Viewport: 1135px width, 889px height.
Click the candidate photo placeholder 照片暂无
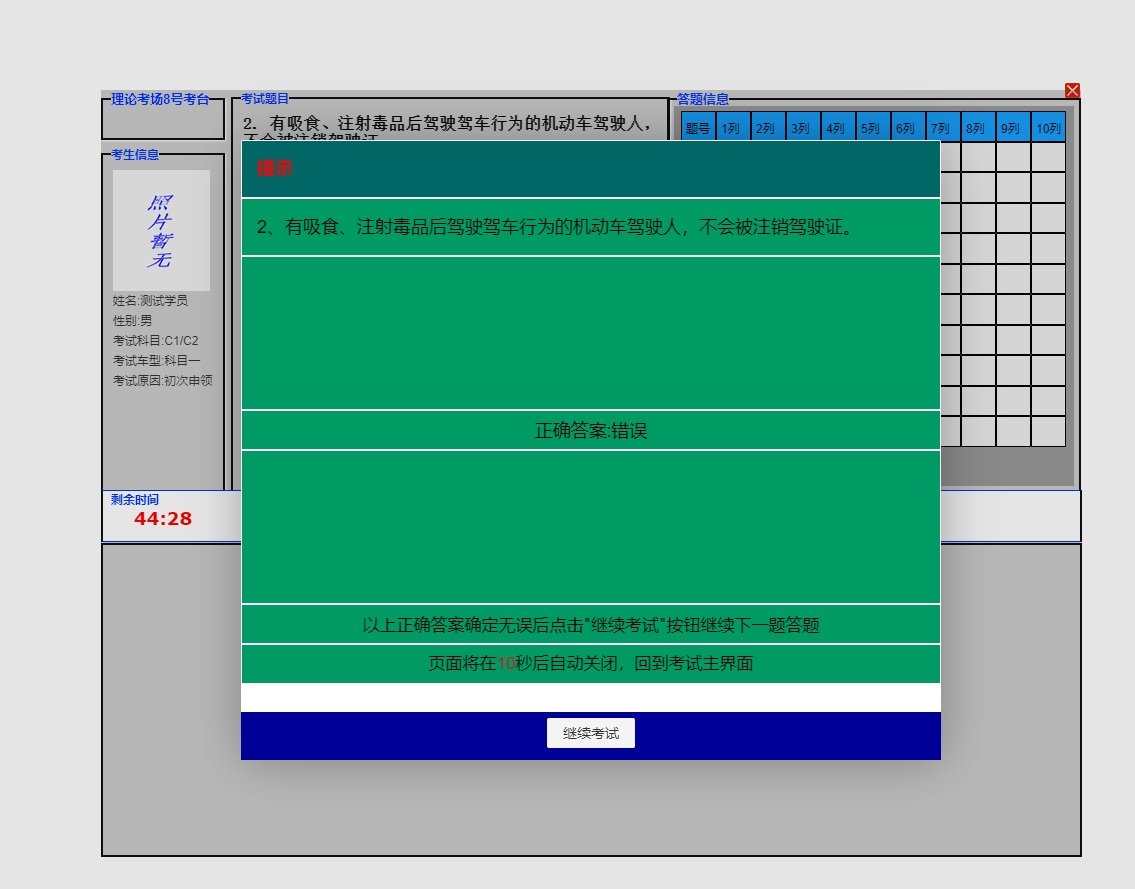(161, 230)
